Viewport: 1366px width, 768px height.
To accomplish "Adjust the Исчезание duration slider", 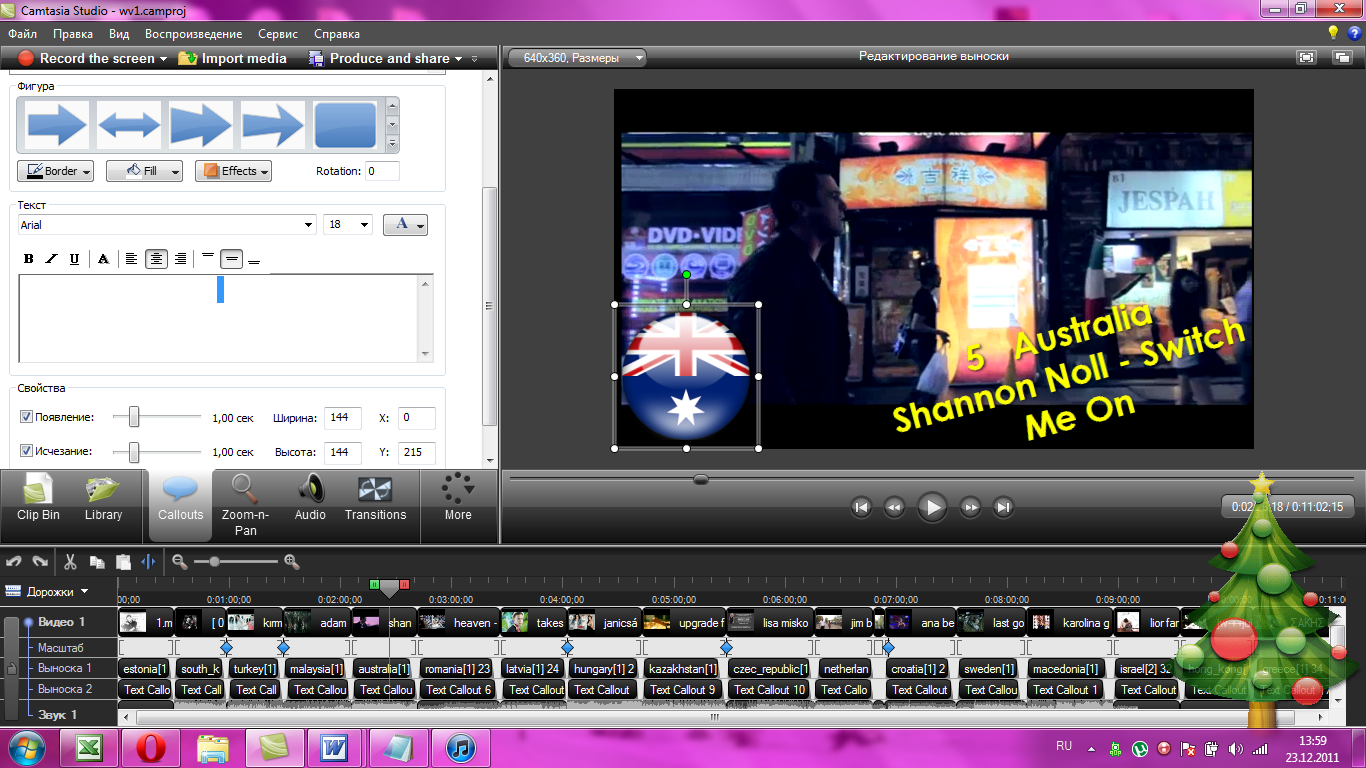I will click(x=133, y=452).
